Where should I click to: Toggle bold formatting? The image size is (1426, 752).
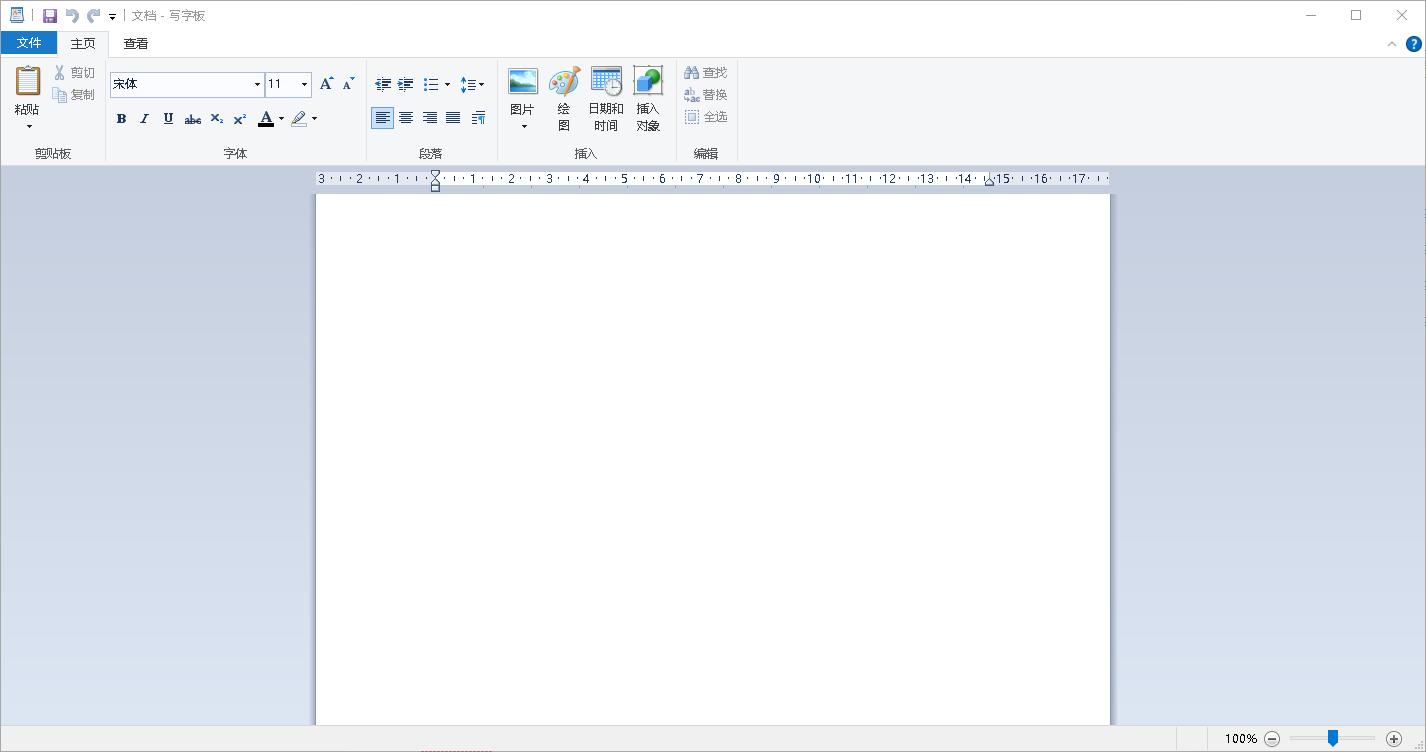click(121, 118)
